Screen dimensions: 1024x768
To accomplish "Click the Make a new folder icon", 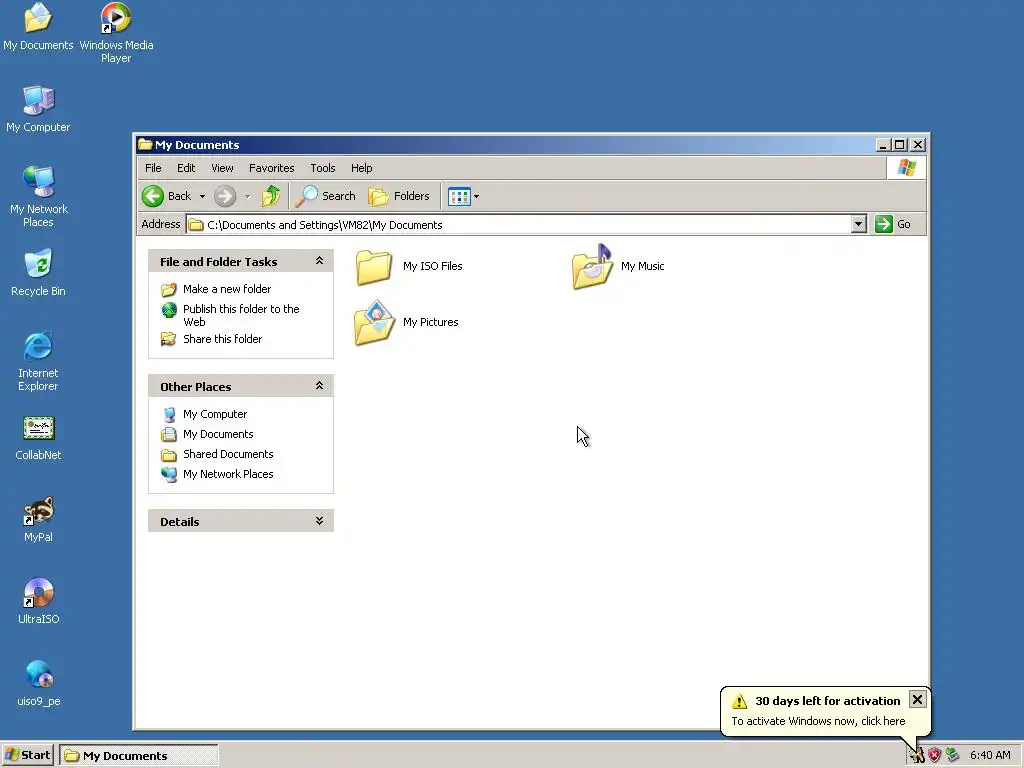I will pyautogui.click(x=168, y=289).
